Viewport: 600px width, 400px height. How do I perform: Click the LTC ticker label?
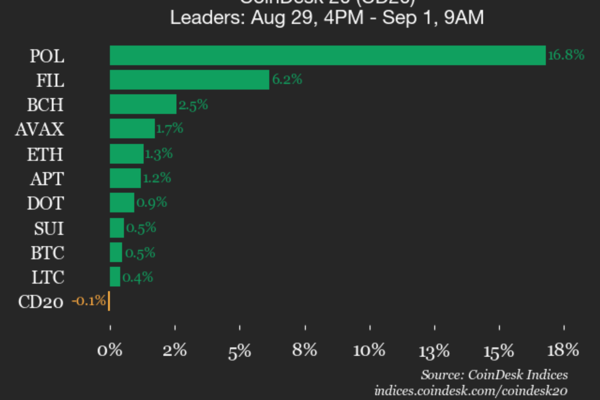tap(46, 276)
